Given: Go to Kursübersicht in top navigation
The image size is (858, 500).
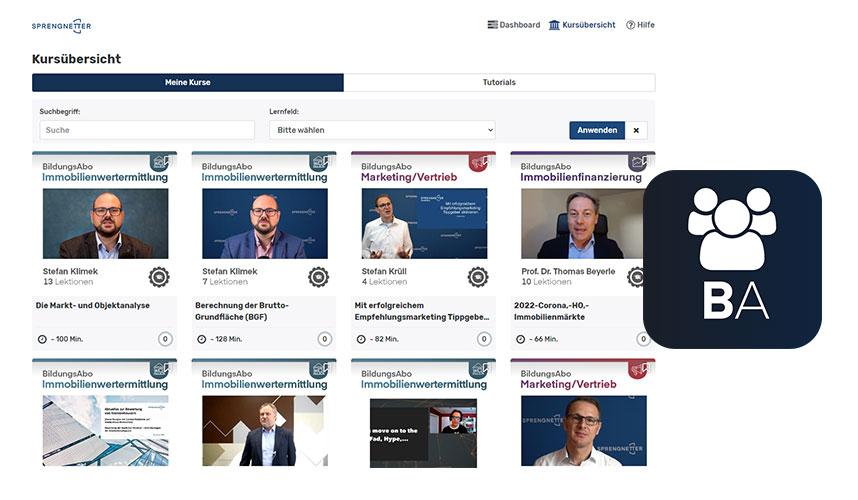Looking at the screenshot, I should tap(582, 25).
